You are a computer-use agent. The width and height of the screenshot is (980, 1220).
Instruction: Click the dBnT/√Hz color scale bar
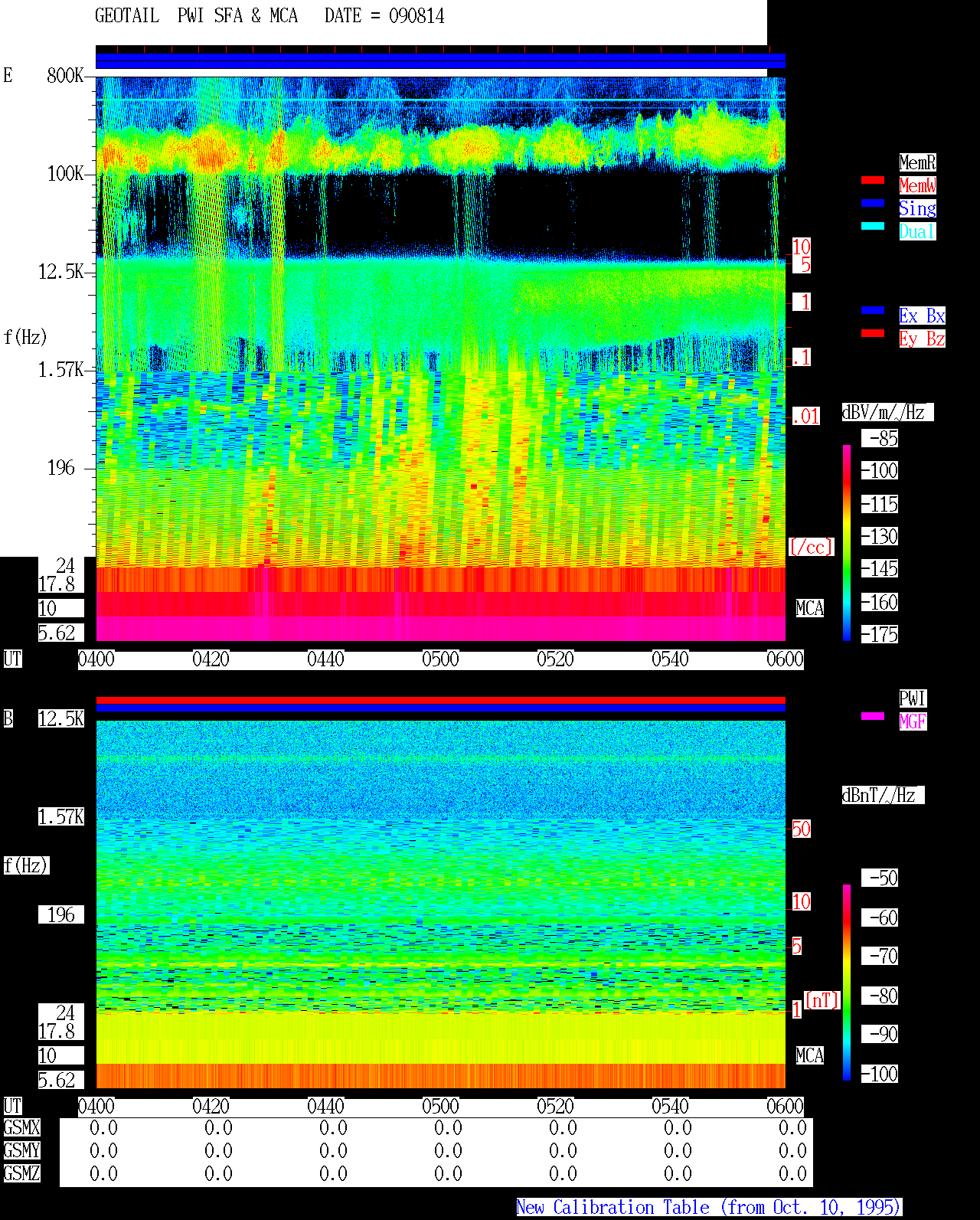(x=847, y=983)
